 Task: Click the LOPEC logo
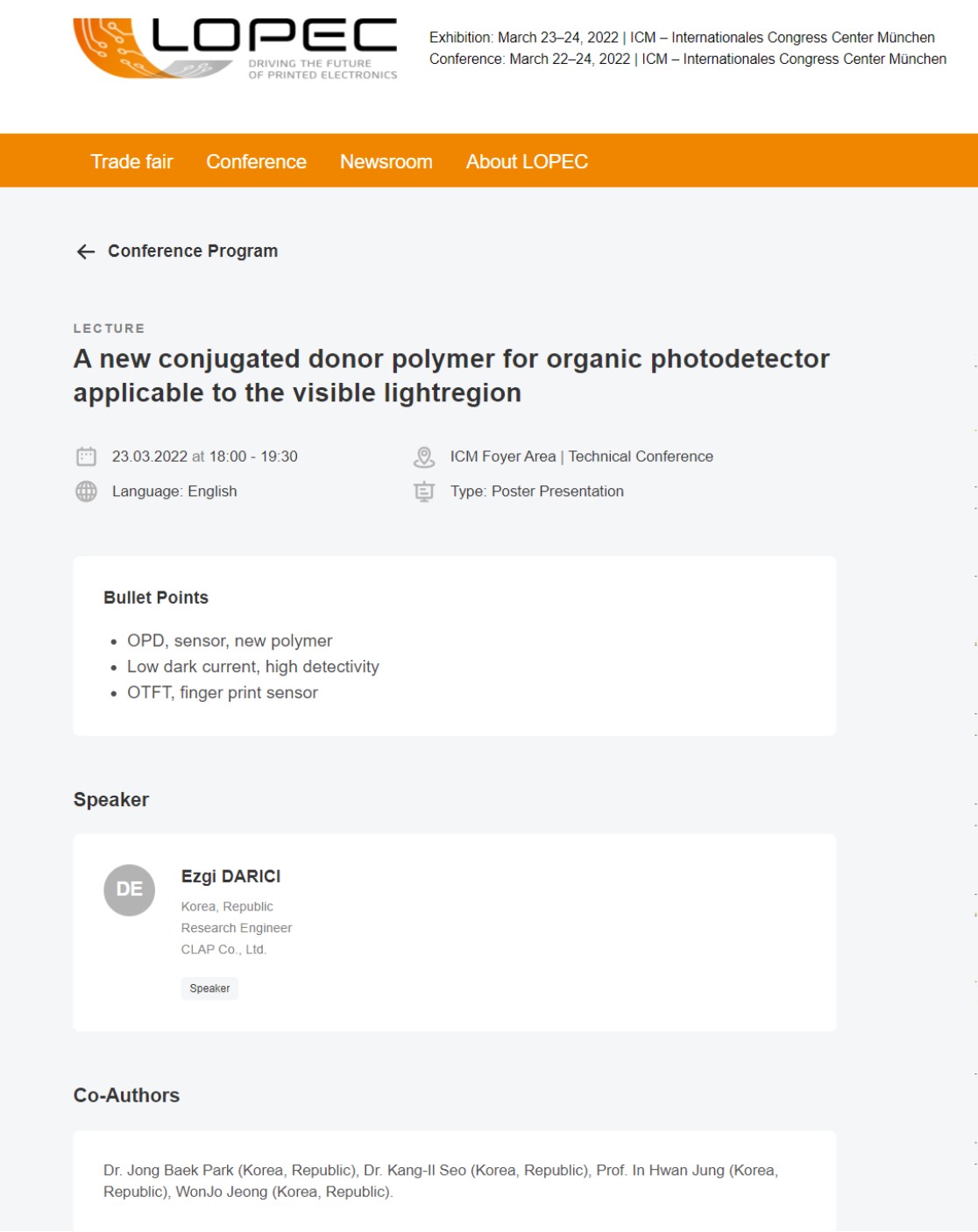(235, 48)
